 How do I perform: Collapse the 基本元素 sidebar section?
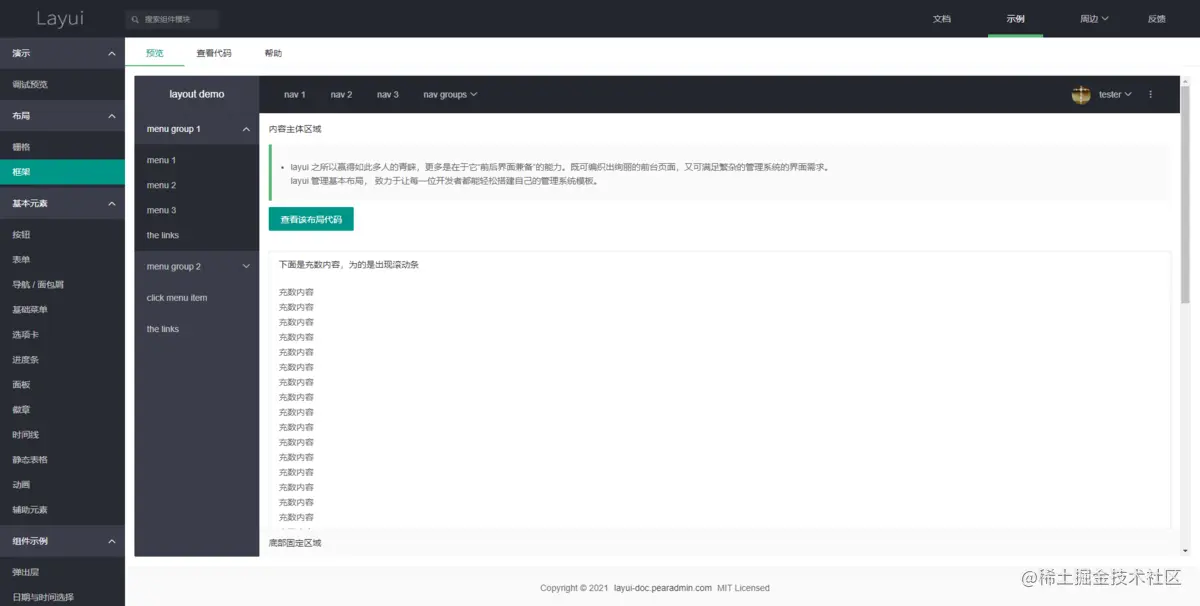[x=62, y=203]
